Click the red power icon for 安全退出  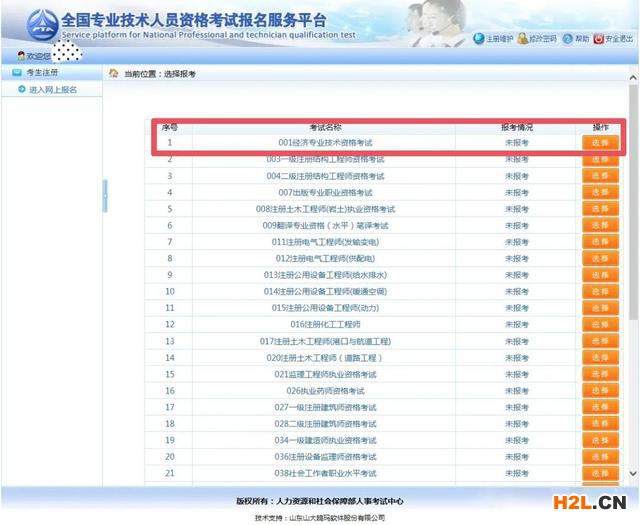[598, 39]
